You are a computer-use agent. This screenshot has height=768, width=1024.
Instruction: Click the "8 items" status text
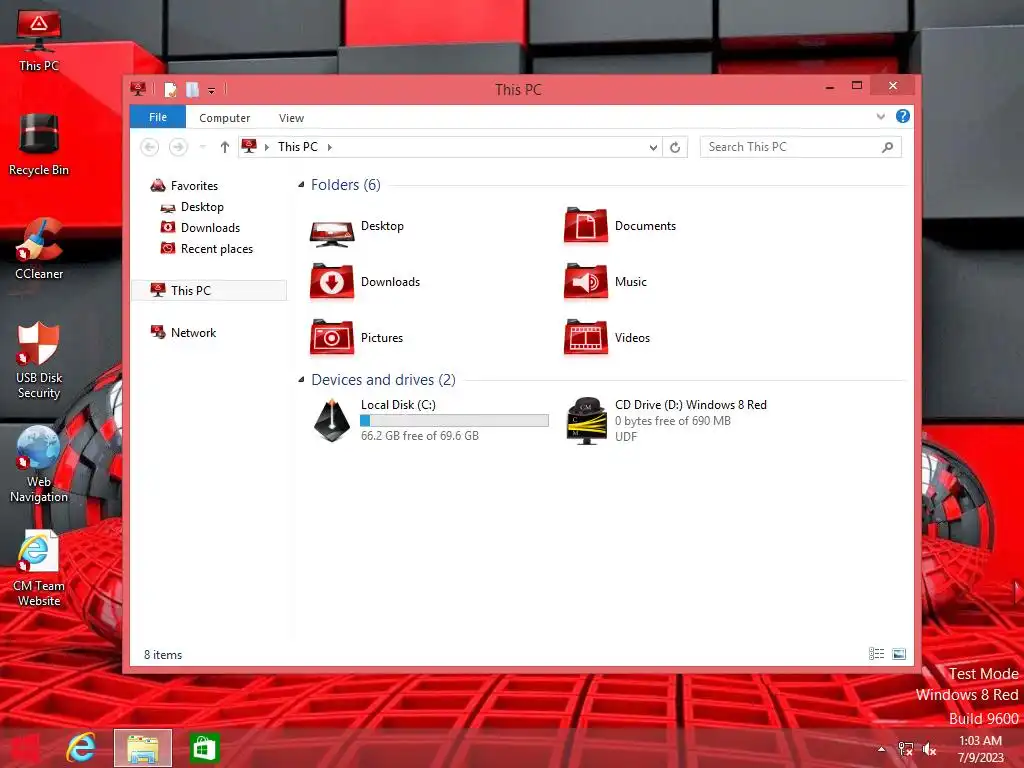[x=163, y=654]
